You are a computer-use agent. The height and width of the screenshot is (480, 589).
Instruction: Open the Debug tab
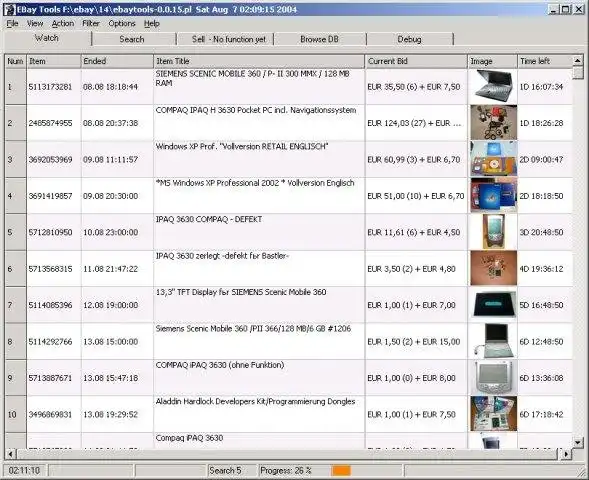tap(409, 39)
